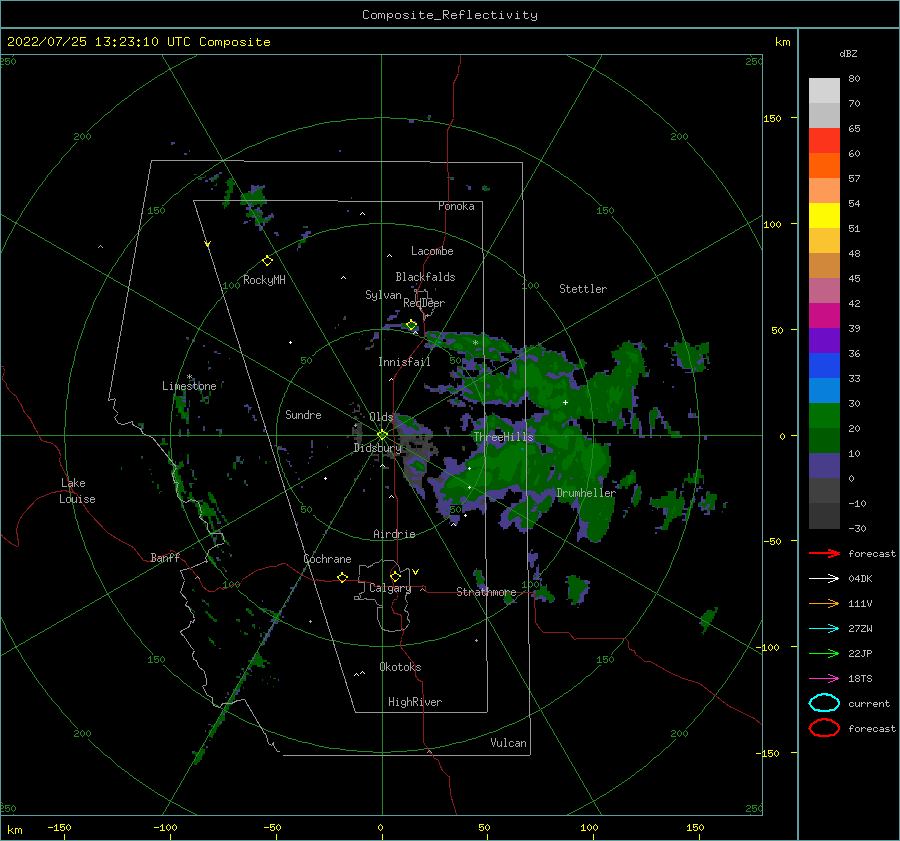This screenshot has height=841, width=900.
Task: Click the ThreeHills label
Action: (503, 437)
